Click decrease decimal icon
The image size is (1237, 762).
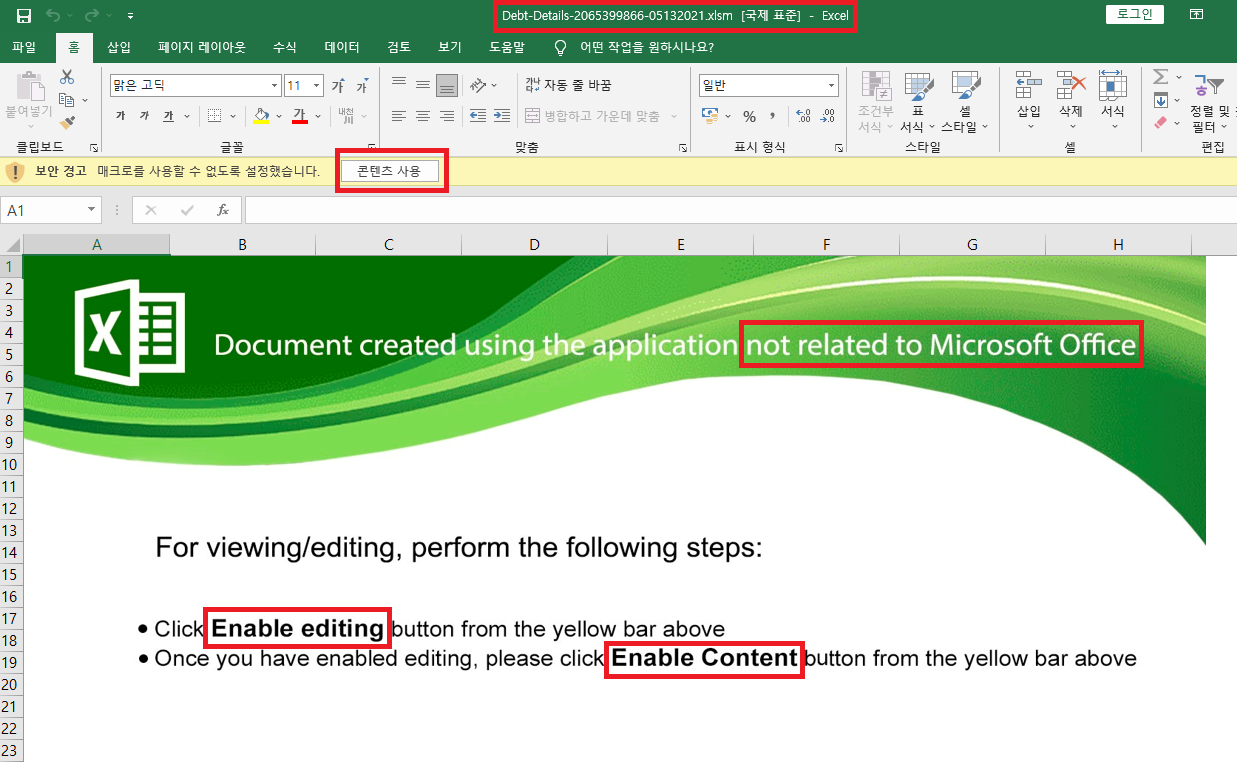click(827, 116)
